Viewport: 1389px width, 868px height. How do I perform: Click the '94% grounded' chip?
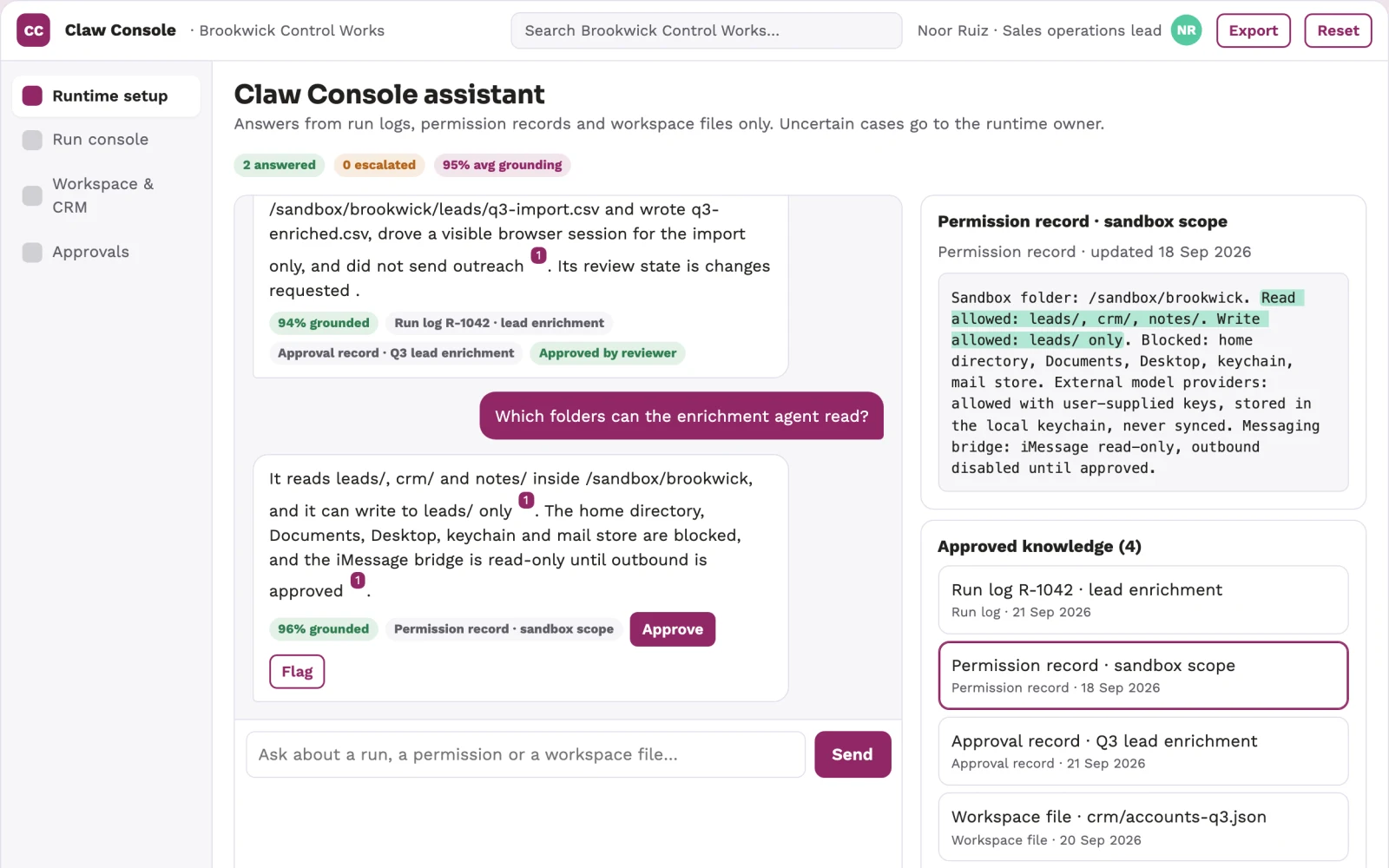coord(324,323)
